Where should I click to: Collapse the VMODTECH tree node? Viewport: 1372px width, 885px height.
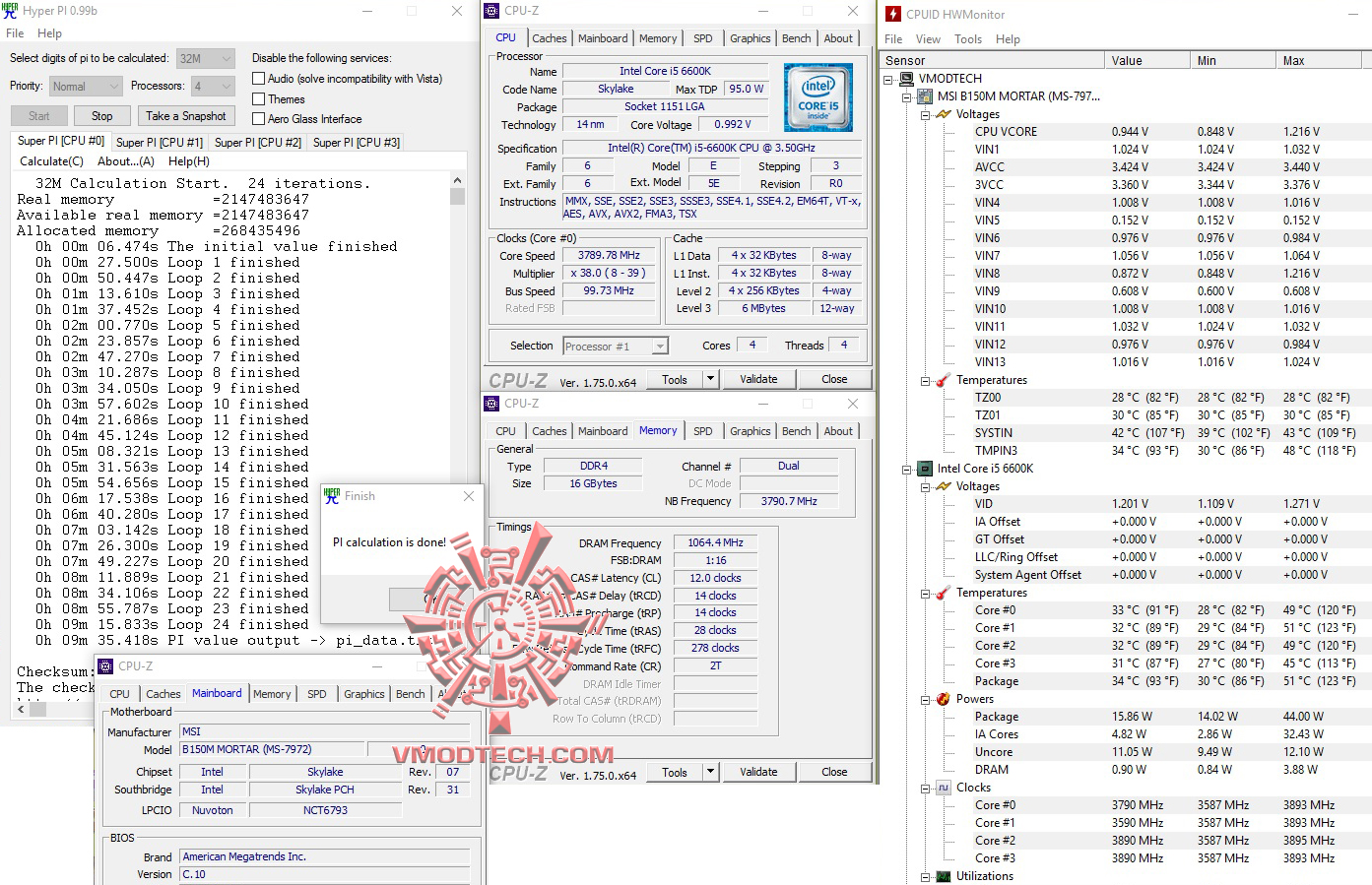click(x=889, y=79)
